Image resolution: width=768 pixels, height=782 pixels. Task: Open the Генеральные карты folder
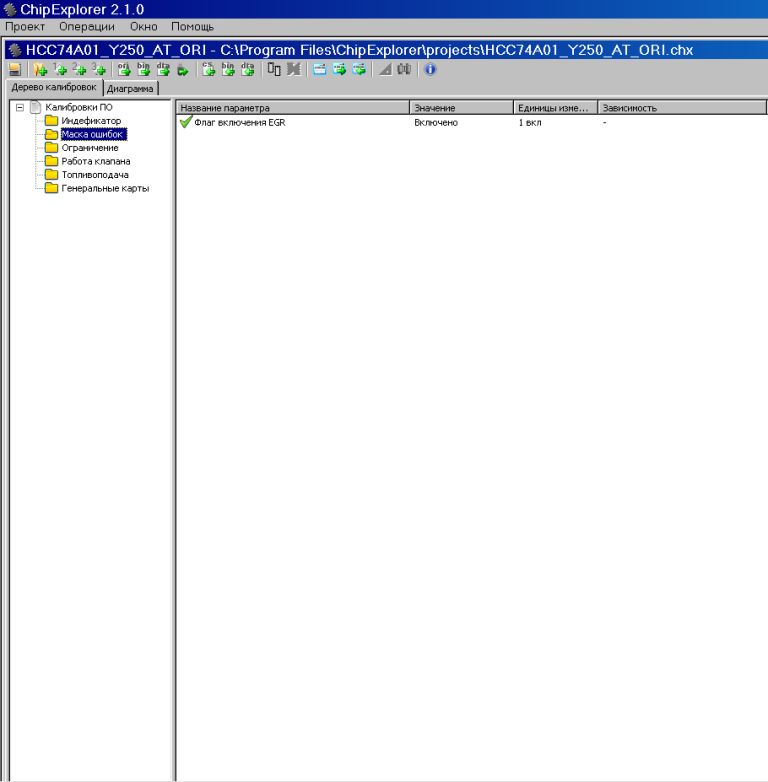point(105,188)
